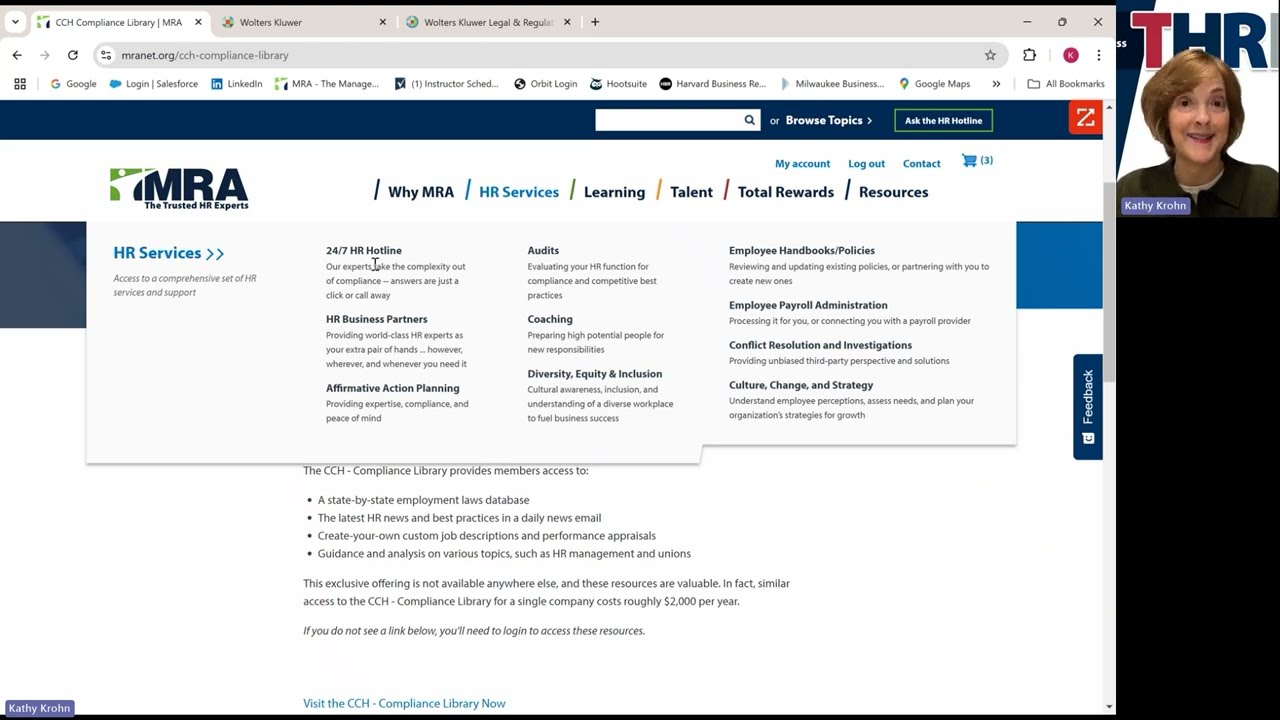
Task: Expand the tab search dropdown arrow
Action: point(15,22)
